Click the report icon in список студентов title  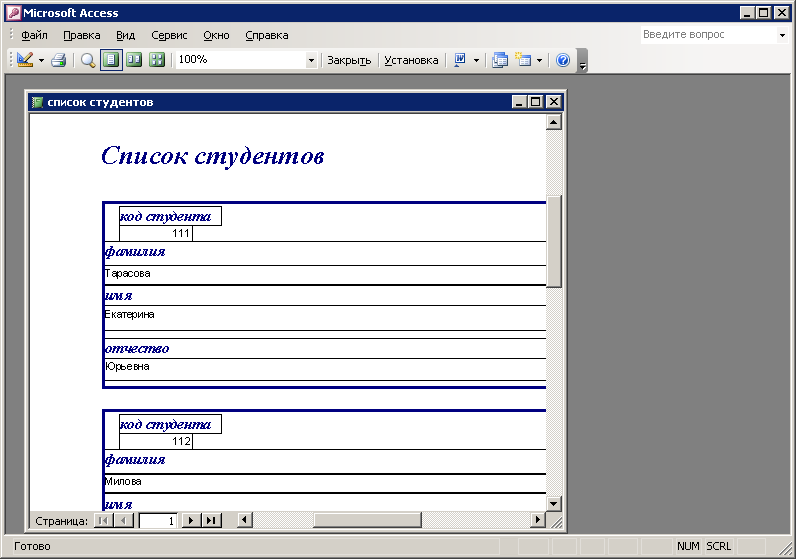[37, 102]
